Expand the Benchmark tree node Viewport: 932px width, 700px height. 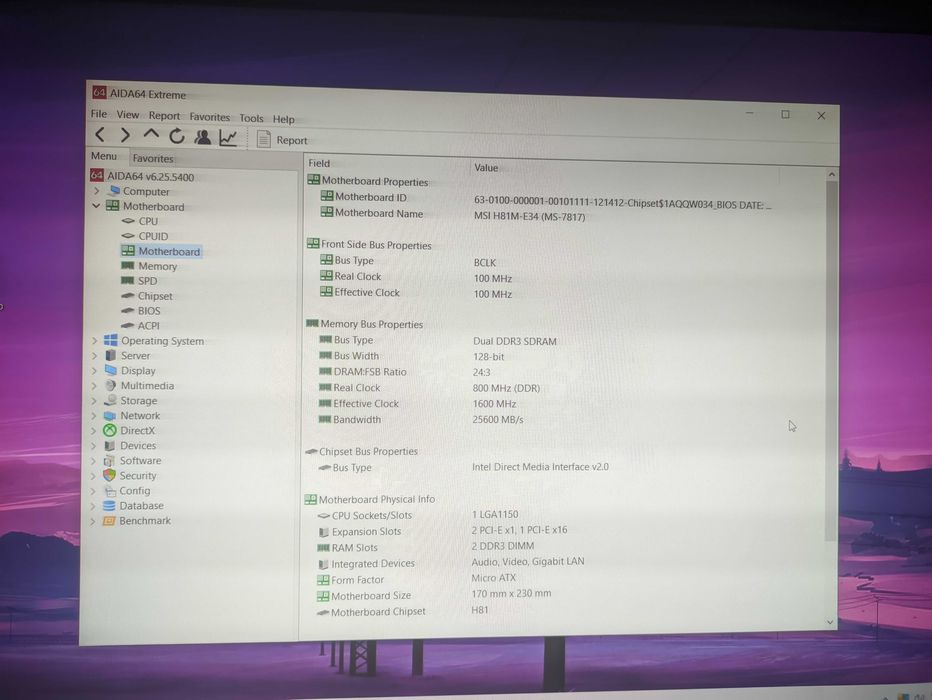click(x=93, y=521)
